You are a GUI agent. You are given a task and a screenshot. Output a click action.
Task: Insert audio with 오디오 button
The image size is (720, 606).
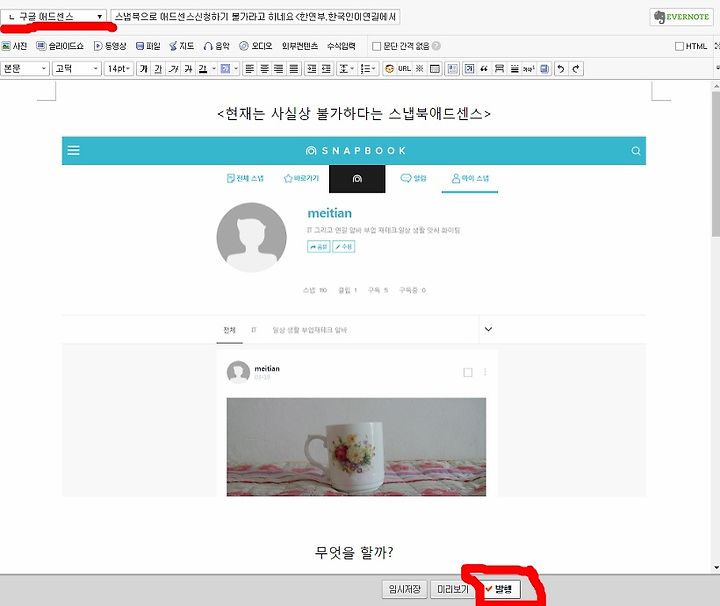click(256, 46)
